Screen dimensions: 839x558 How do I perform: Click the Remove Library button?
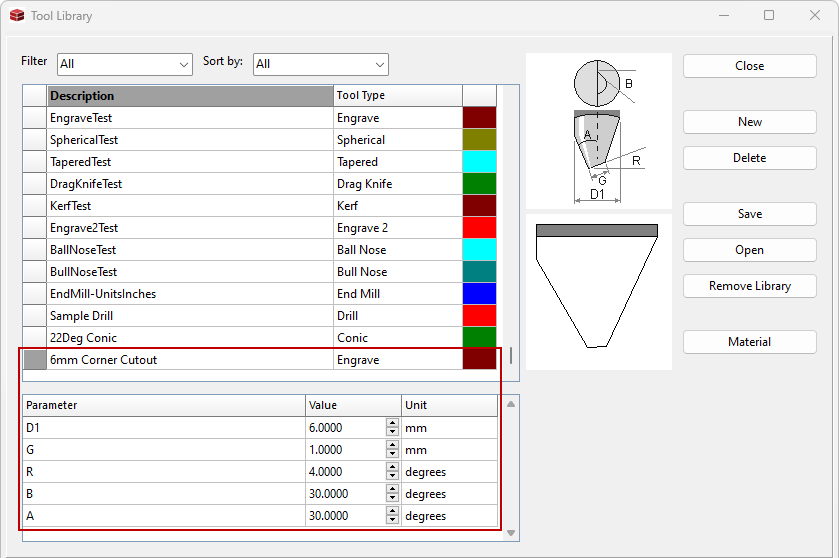749,286
